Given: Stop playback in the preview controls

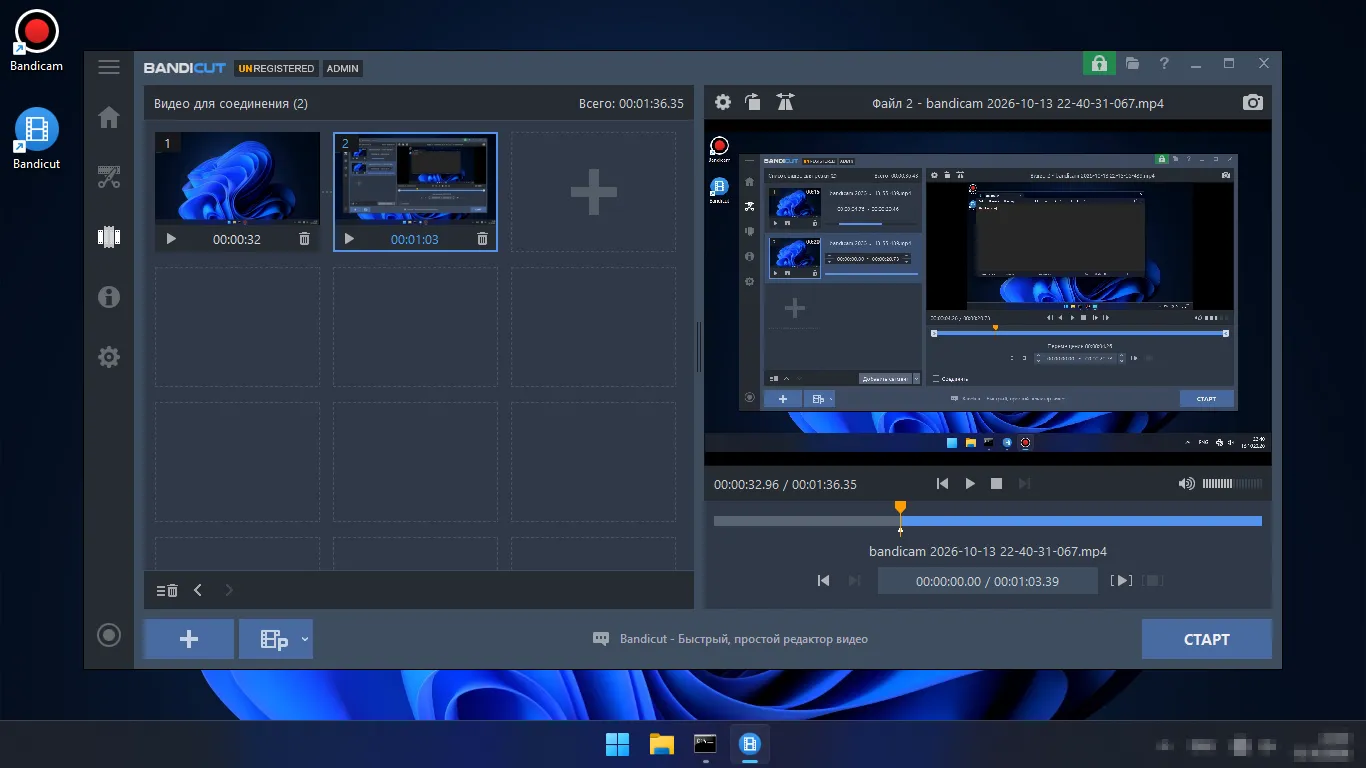Looking at the screenshot, I should coord(996,484).
